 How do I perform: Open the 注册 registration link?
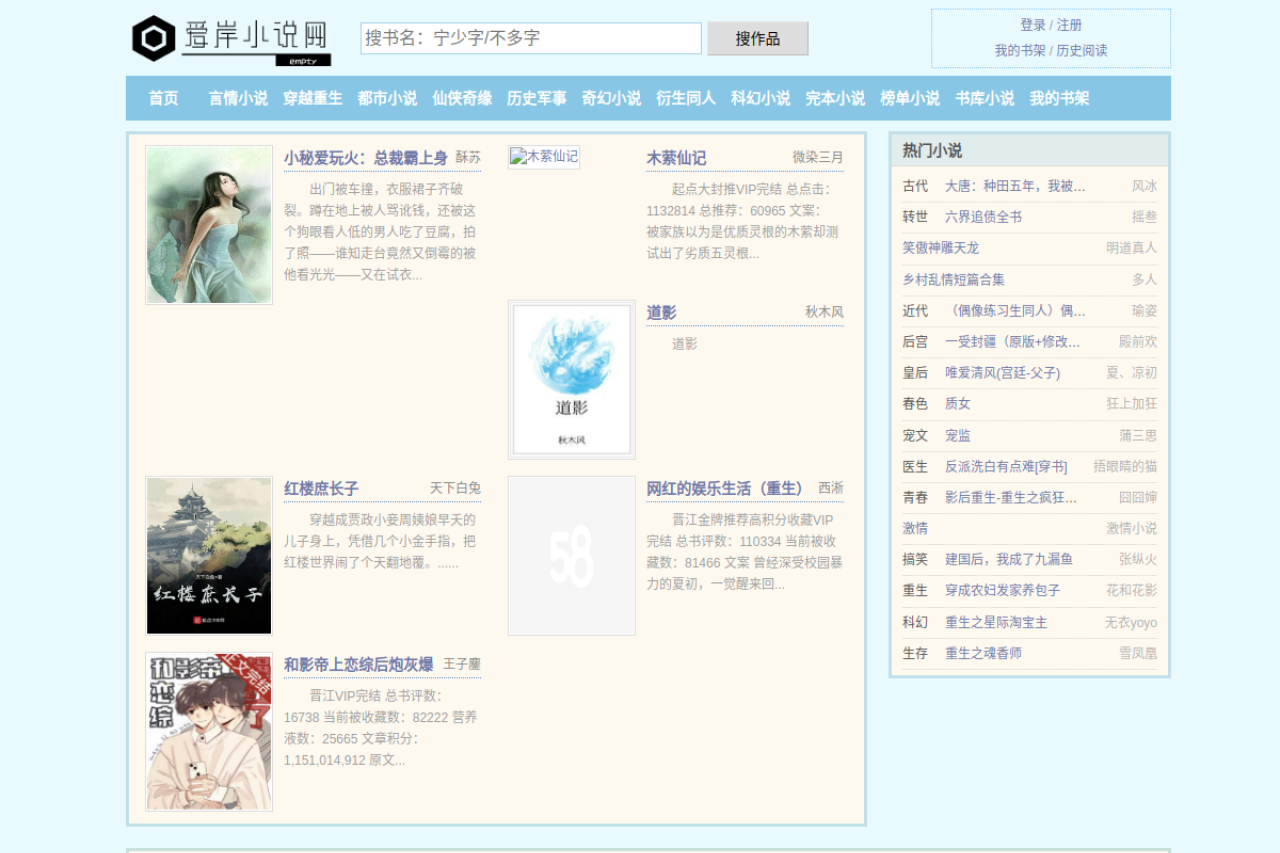point(1069,25)
